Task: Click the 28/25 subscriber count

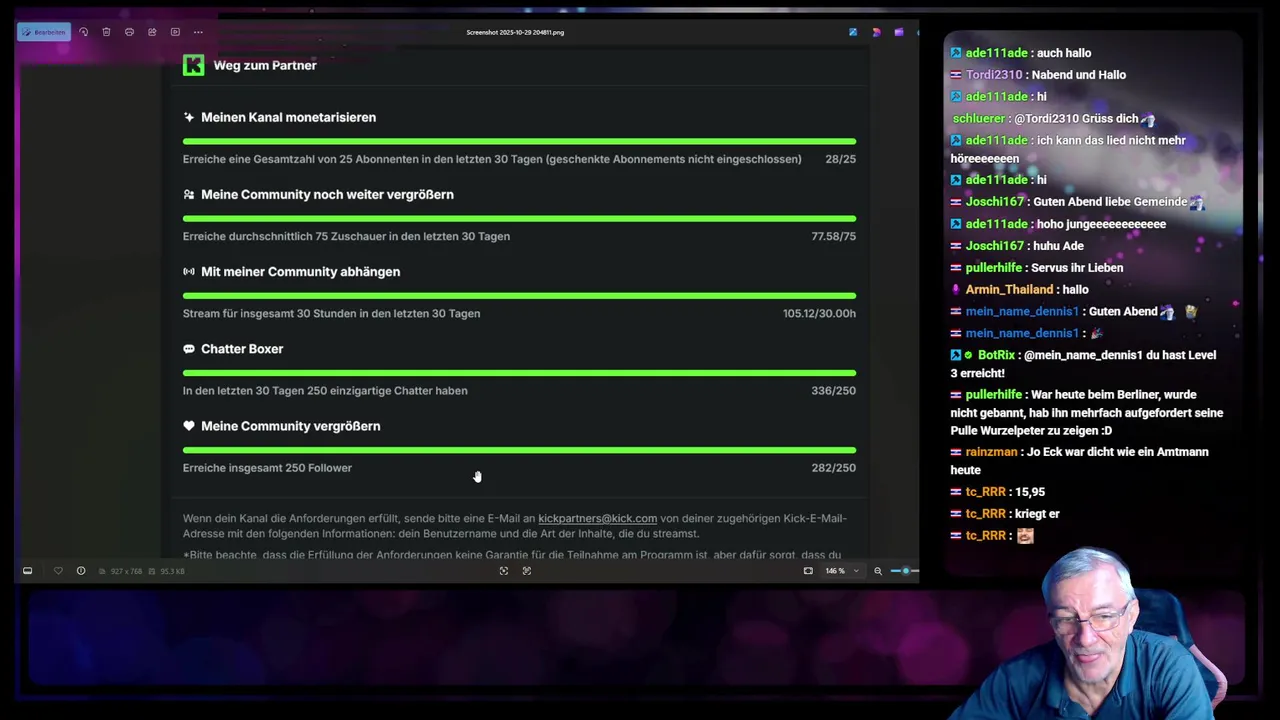Action: [x=840, y=159]
